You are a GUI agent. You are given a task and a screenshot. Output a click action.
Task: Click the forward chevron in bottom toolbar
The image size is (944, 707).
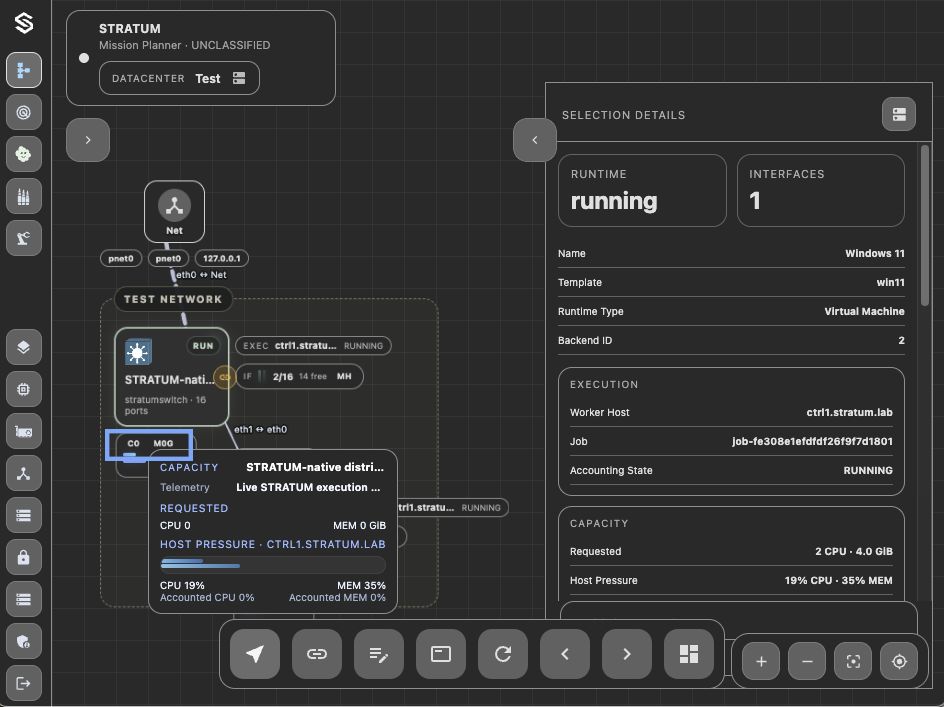pyautogui.click(x=627, y=654)
